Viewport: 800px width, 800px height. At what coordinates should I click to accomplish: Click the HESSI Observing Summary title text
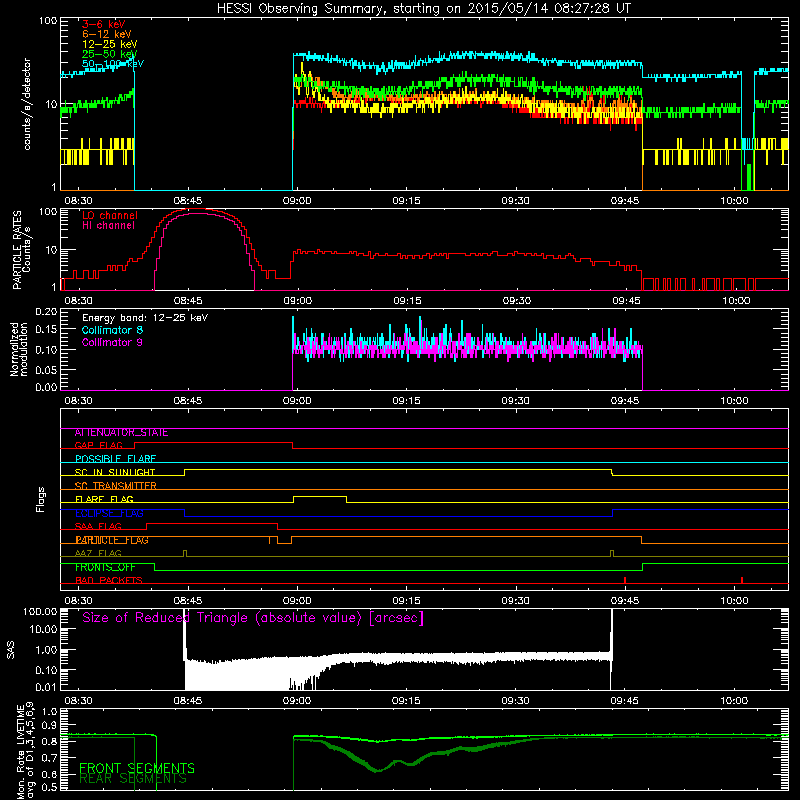(424, 9)
